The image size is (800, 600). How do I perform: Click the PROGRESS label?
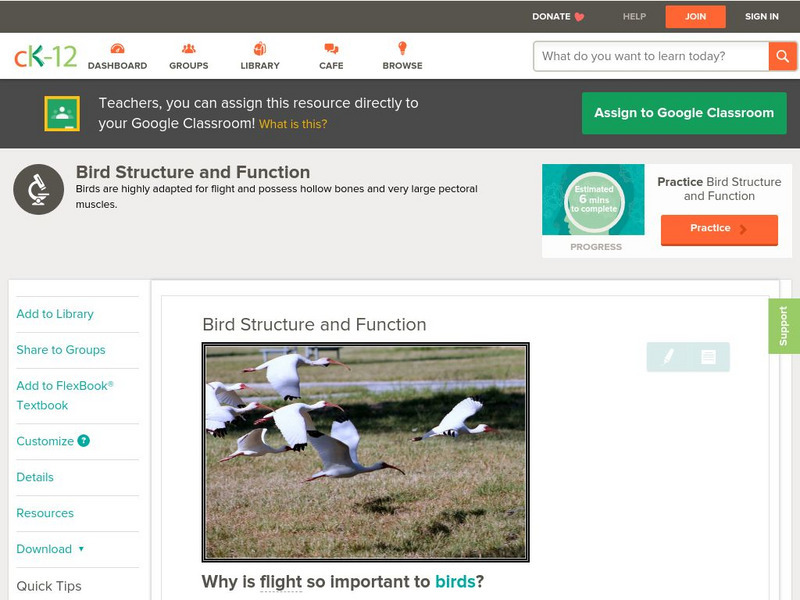coord(596,247)
